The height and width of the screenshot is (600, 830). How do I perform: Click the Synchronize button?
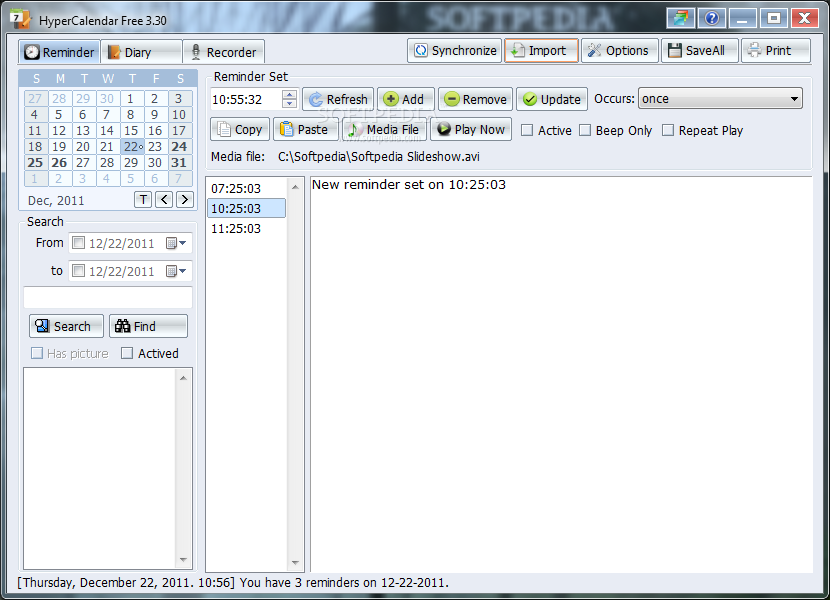(455, 51)
